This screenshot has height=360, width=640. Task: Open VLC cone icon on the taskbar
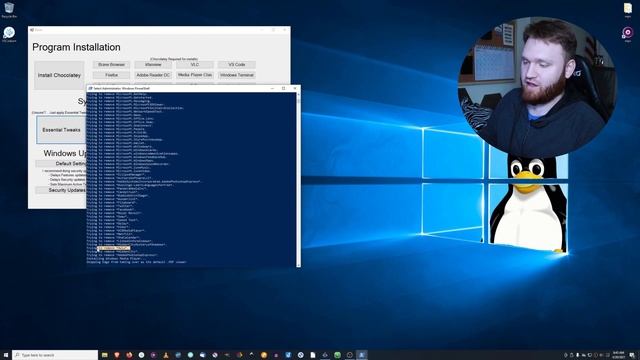coord(166,355)
